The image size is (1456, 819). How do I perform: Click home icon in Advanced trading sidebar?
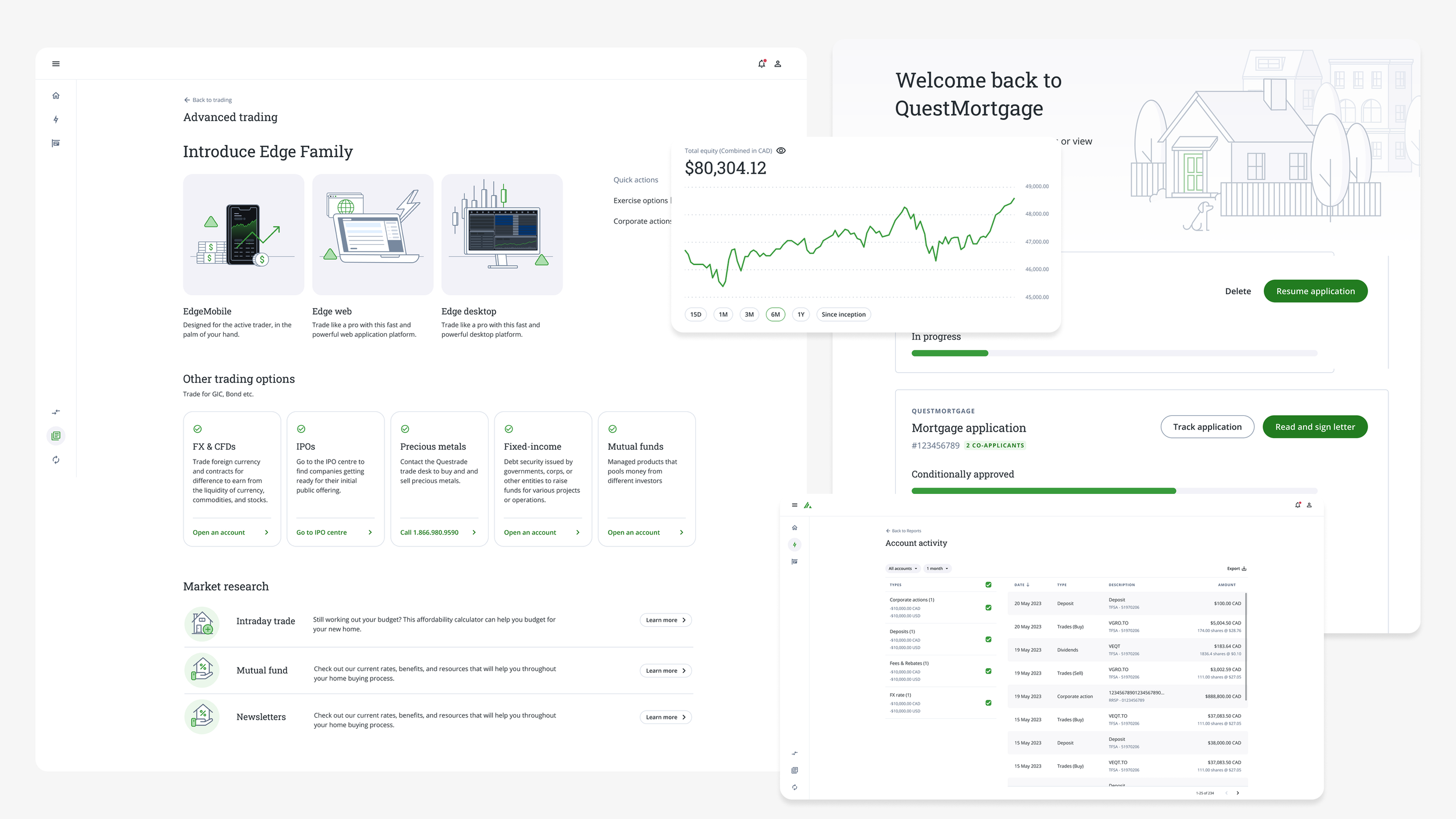(56, 96)
